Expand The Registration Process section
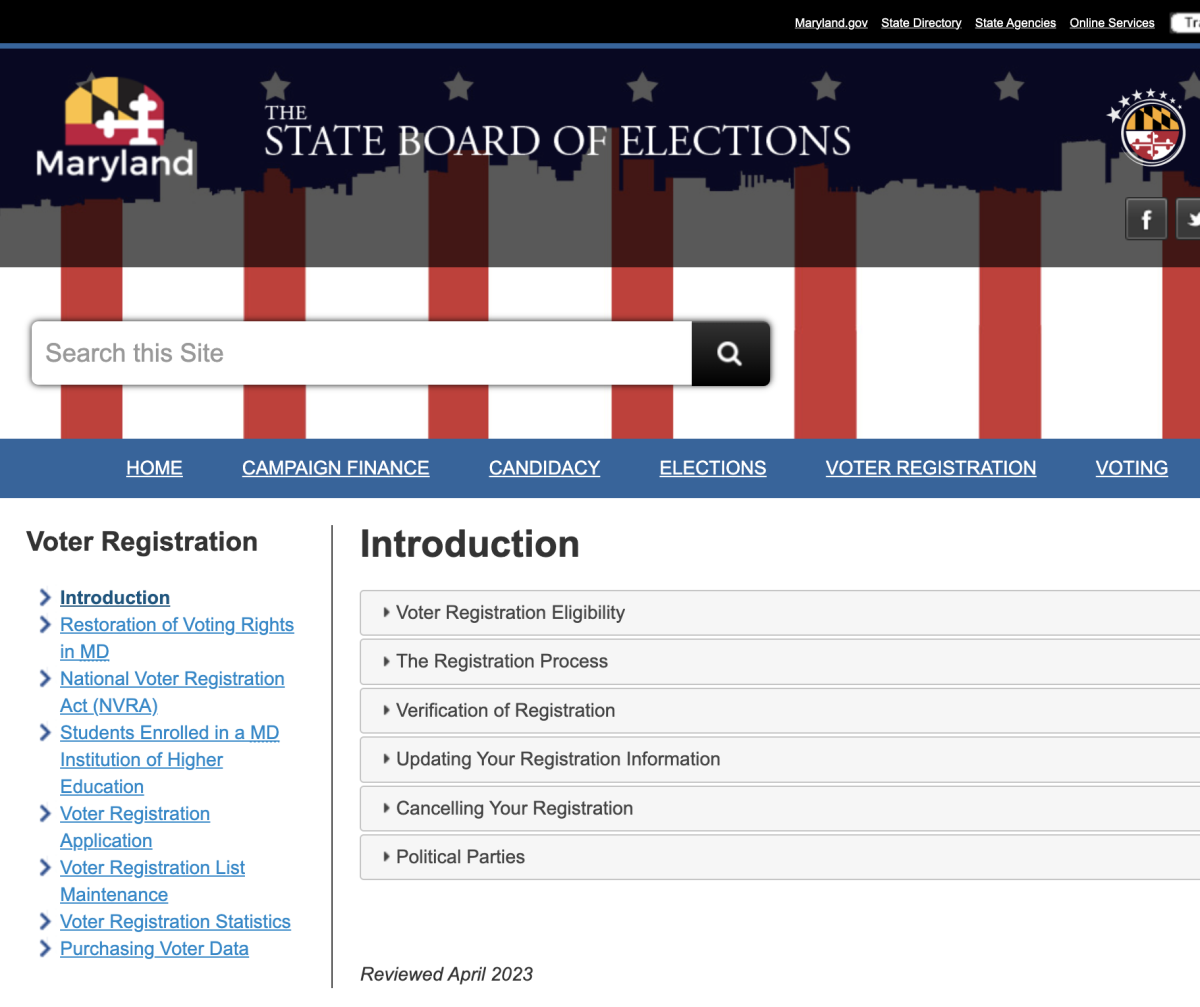Screen dimensions: 1200x1007 [780, 661]
